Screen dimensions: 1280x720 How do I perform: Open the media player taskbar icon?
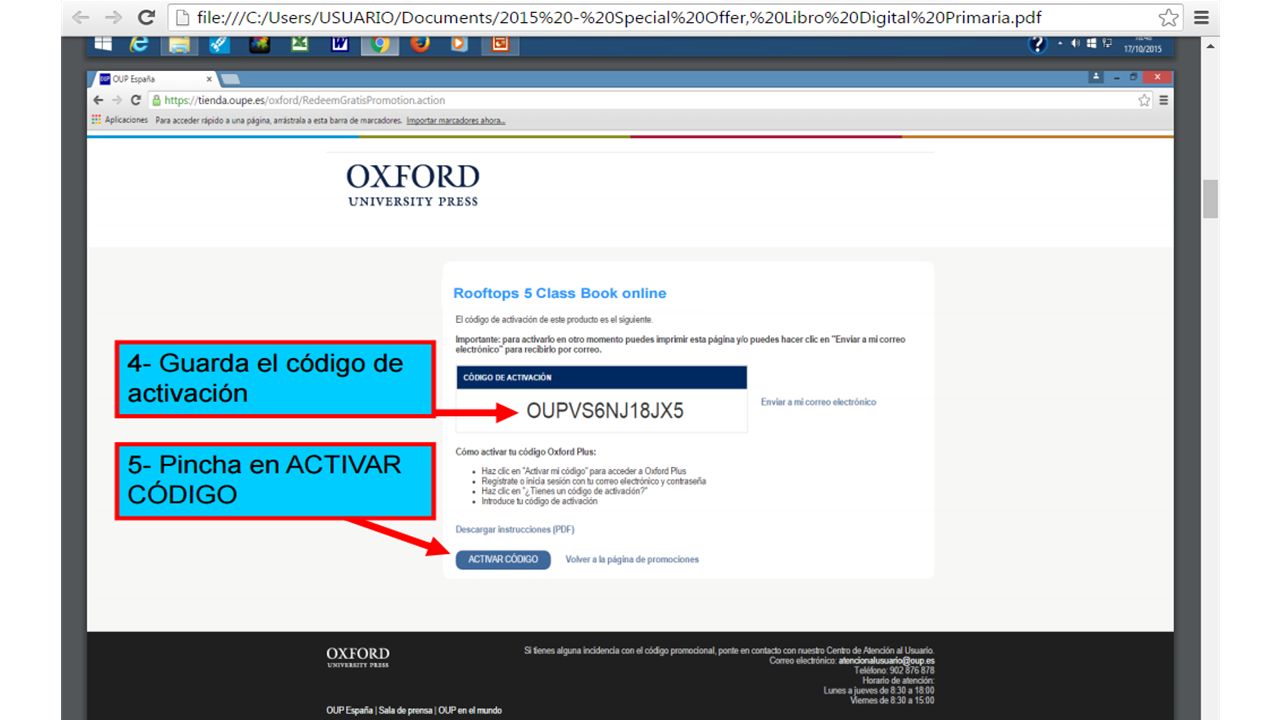[x=460, y=44]
